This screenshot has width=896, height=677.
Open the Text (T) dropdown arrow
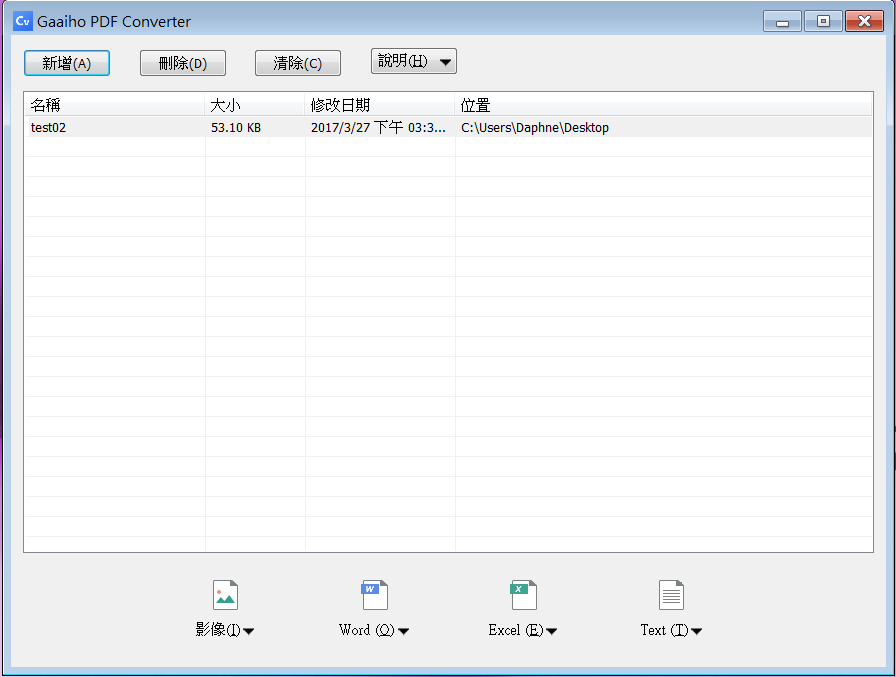(x=697, y=631)
